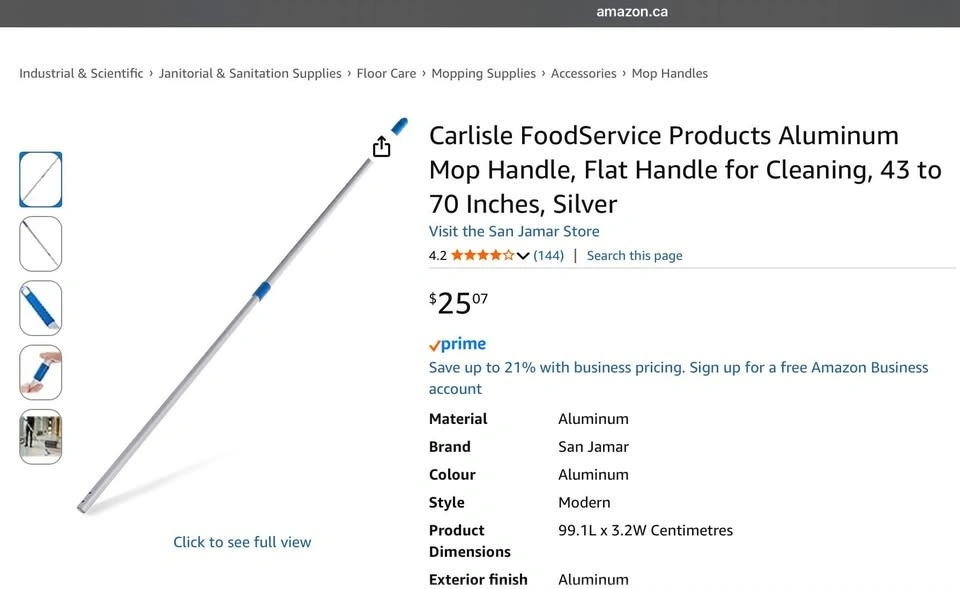Go to Mop Handles category

pyautogui.click(x=669, y=73)
